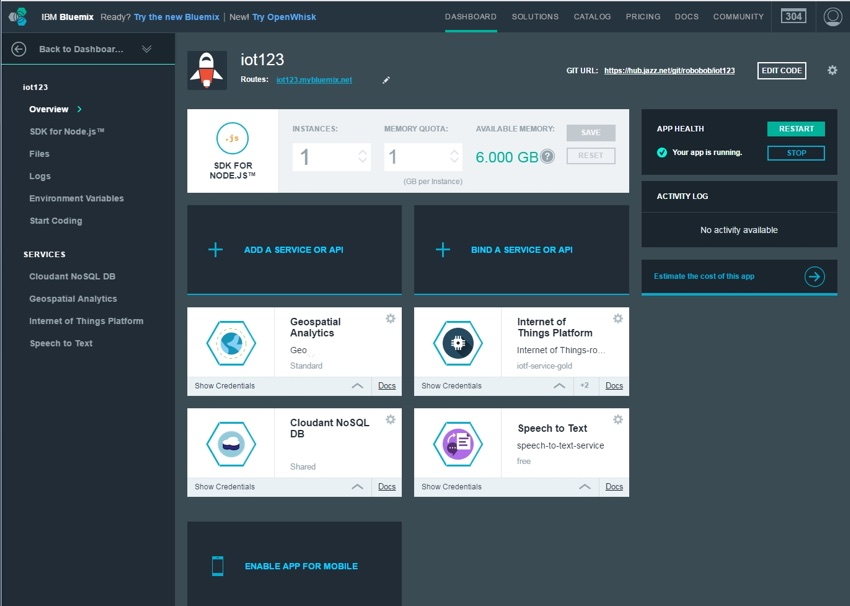Viewport: 850px width, 606px height.
Task: Adjust the Instances stepper arrows
Action: click(363, 157)
